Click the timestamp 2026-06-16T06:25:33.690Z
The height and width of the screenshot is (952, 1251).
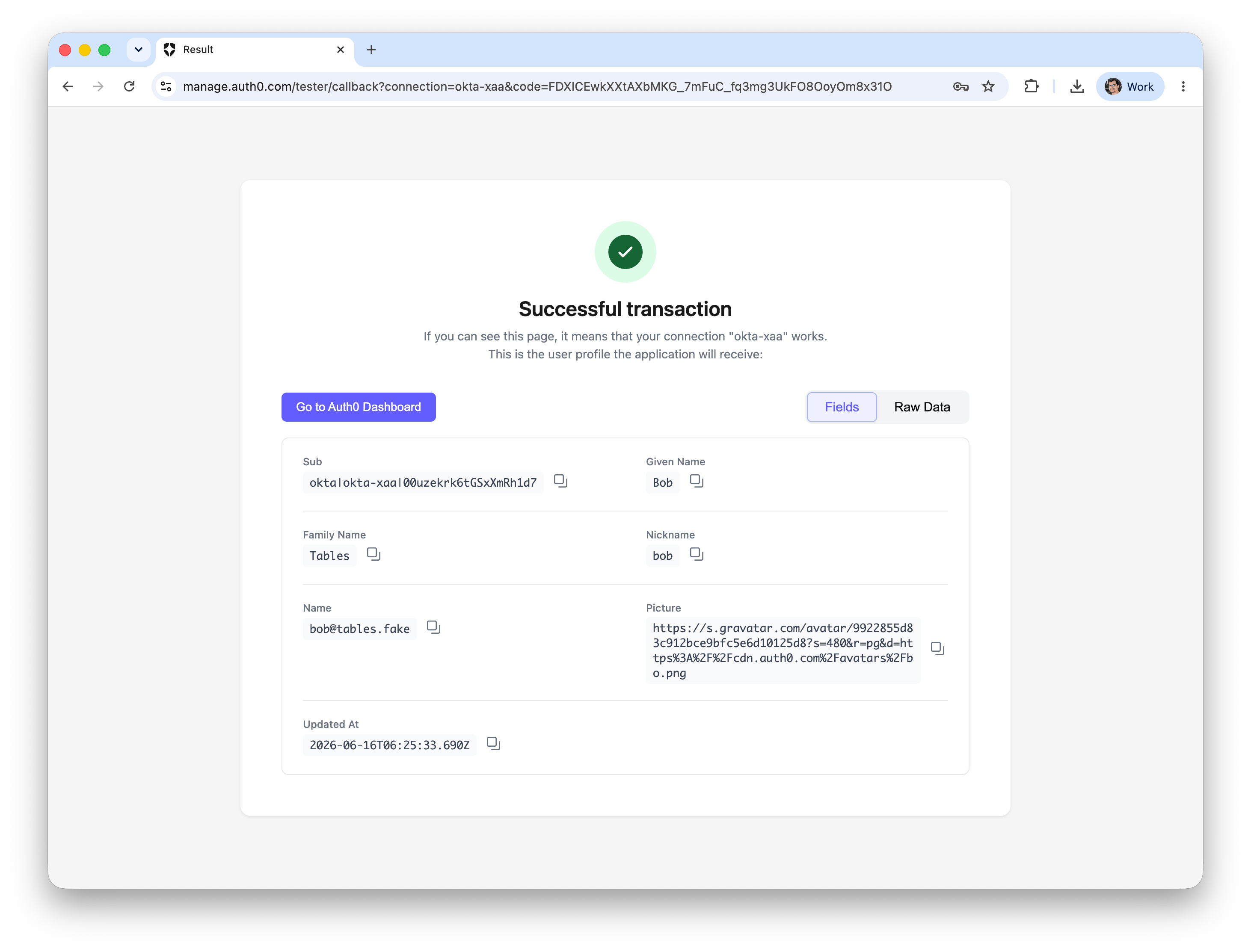tap(389, 745)
